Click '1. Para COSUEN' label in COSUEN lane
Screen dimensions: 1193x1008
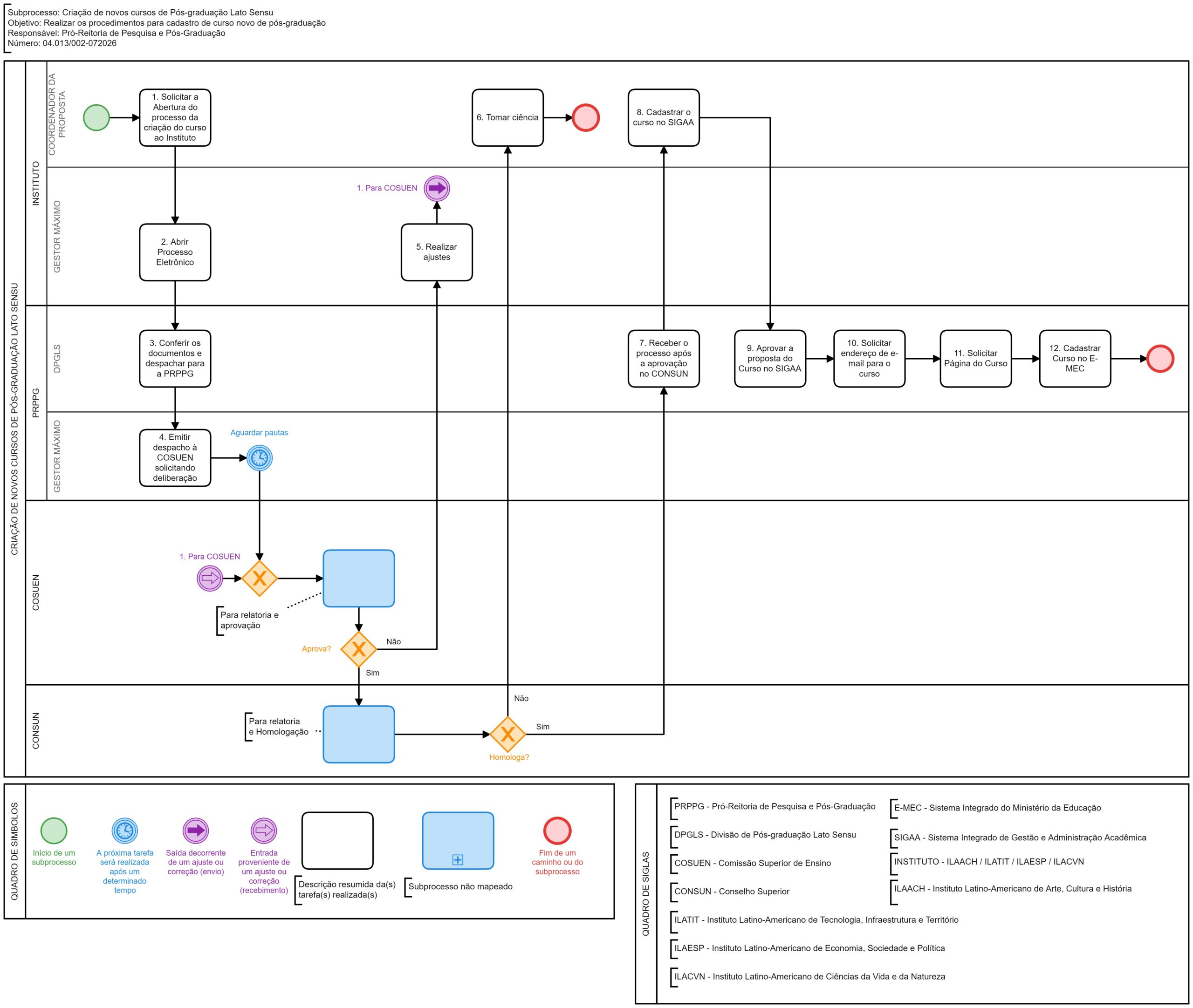210,557
